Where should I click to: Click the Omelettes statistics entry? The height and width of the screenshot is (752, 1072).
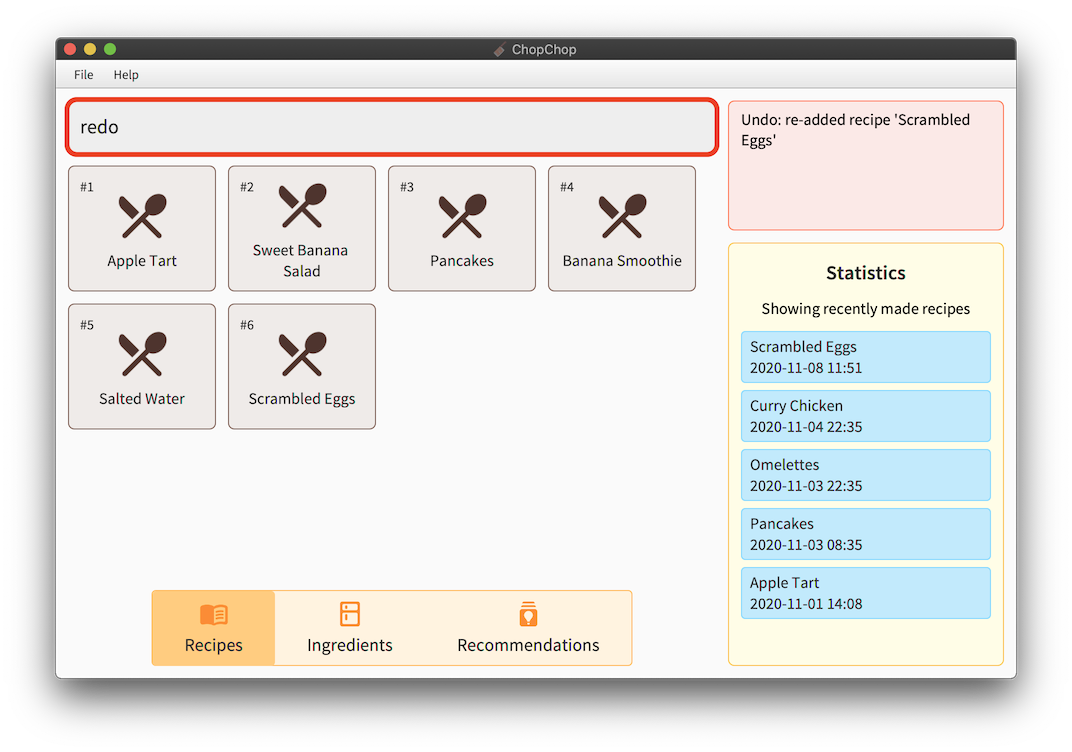[866, 475]
